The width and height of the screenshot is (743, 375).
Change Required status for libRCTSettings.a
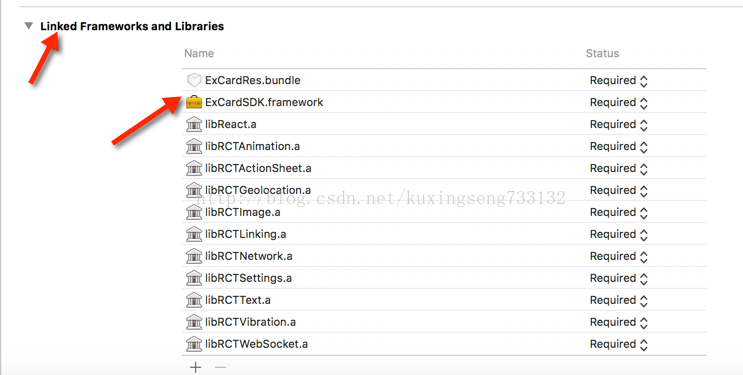pyautogui.click(x=618, y=278)
